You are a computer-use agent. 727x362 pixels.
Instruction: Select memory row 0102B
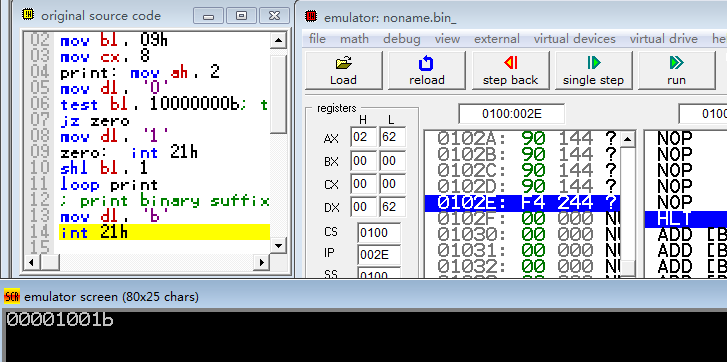point(523,154)
